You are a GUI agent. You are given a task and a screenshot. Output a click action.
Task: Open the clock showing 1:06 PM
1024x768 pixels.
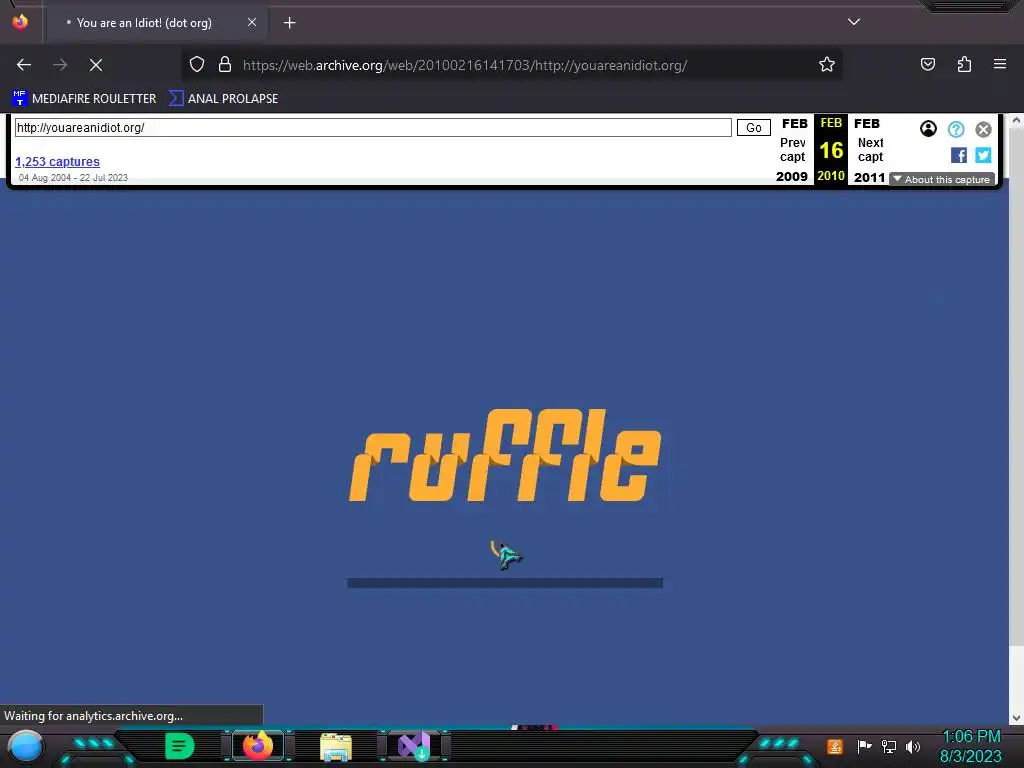[970, 746]
